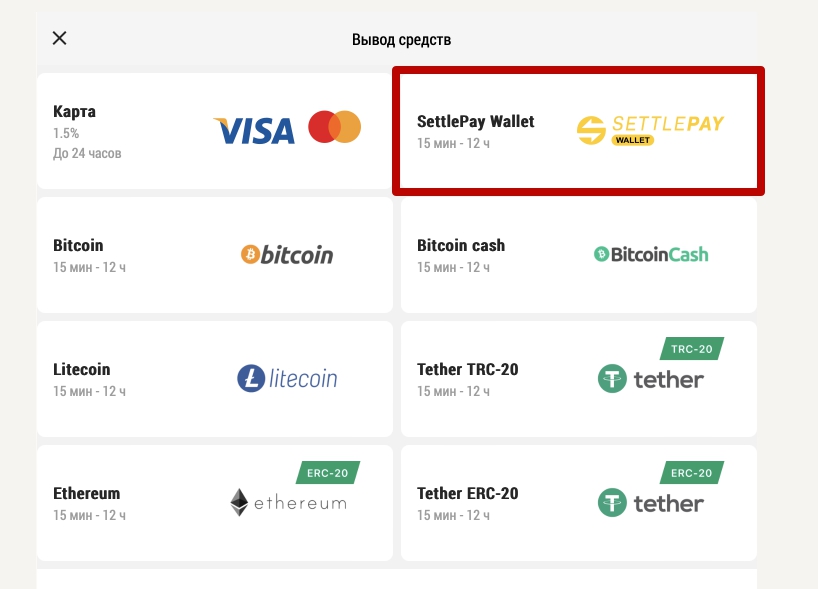Click the Mastercard circles logo
This screenshot has width=818, height=589.
coord(334,127)
